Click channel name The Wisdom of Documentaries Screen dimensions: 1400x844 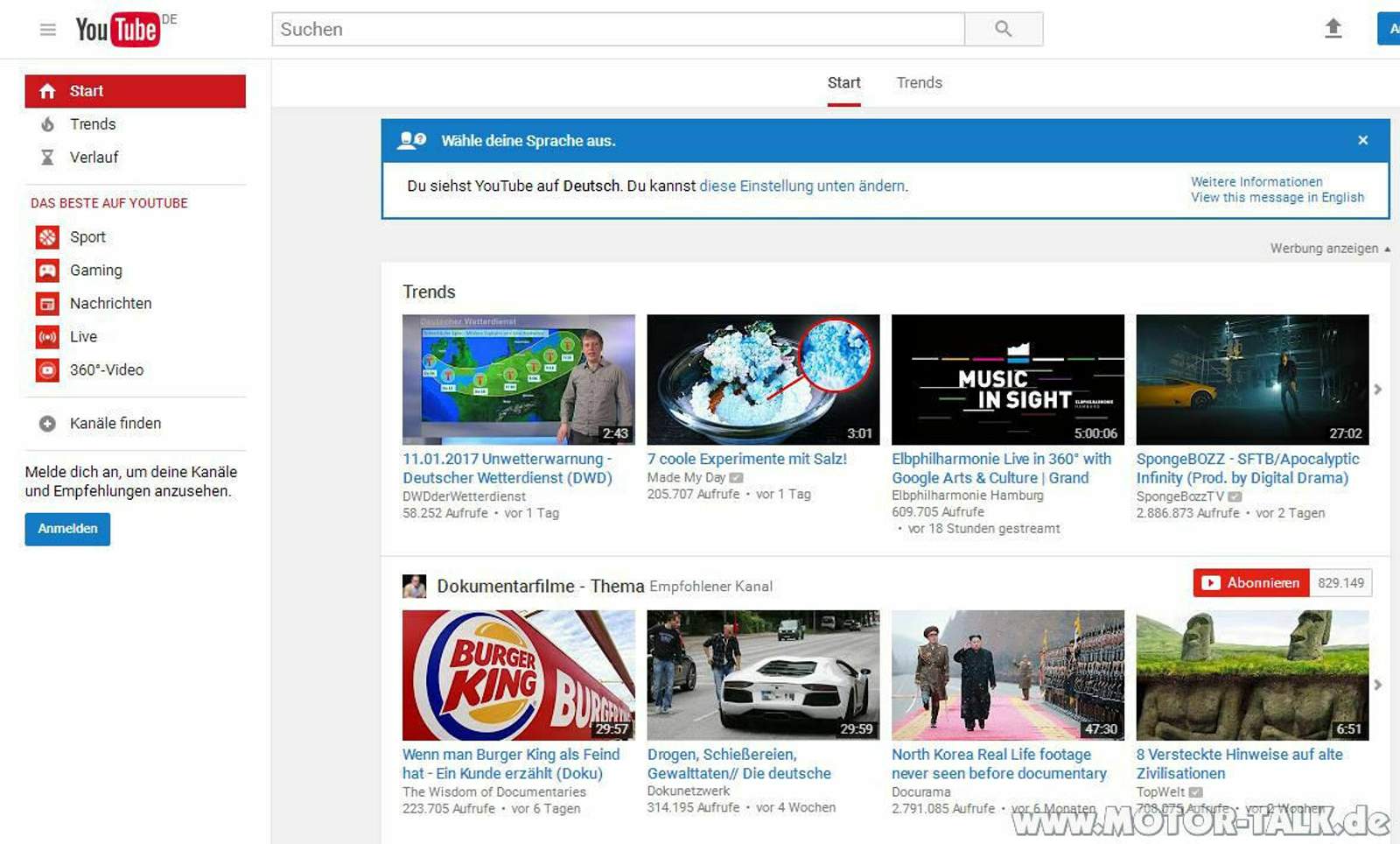[494, 792]
